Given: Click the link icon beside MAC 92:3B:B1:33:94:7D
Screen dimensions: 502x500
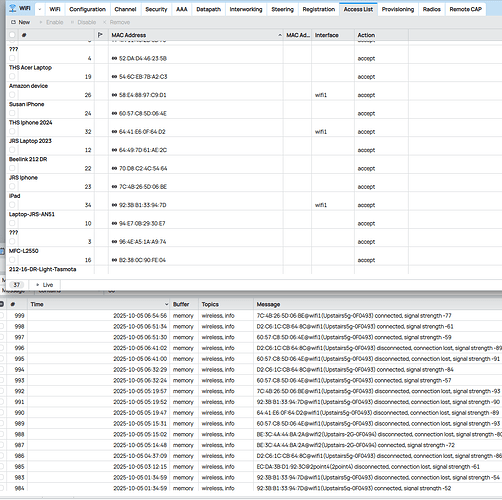Looking at the screenshot, I should (x=114, y=205).
